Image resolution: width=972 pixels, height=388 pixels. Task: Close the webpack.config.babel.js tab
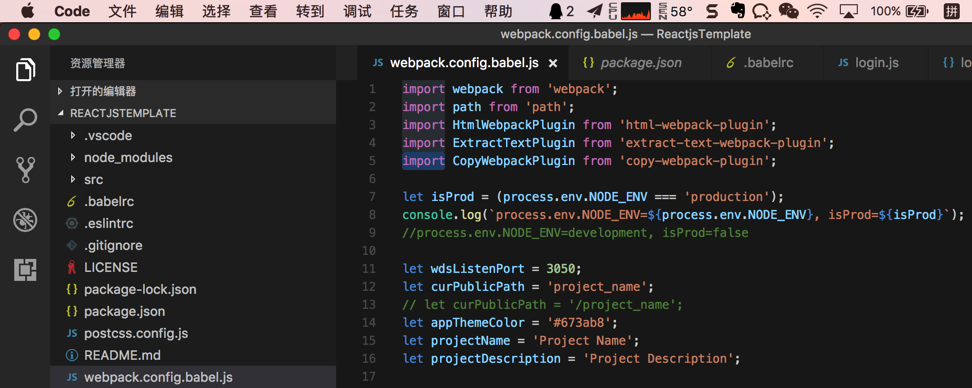(554, 63)
